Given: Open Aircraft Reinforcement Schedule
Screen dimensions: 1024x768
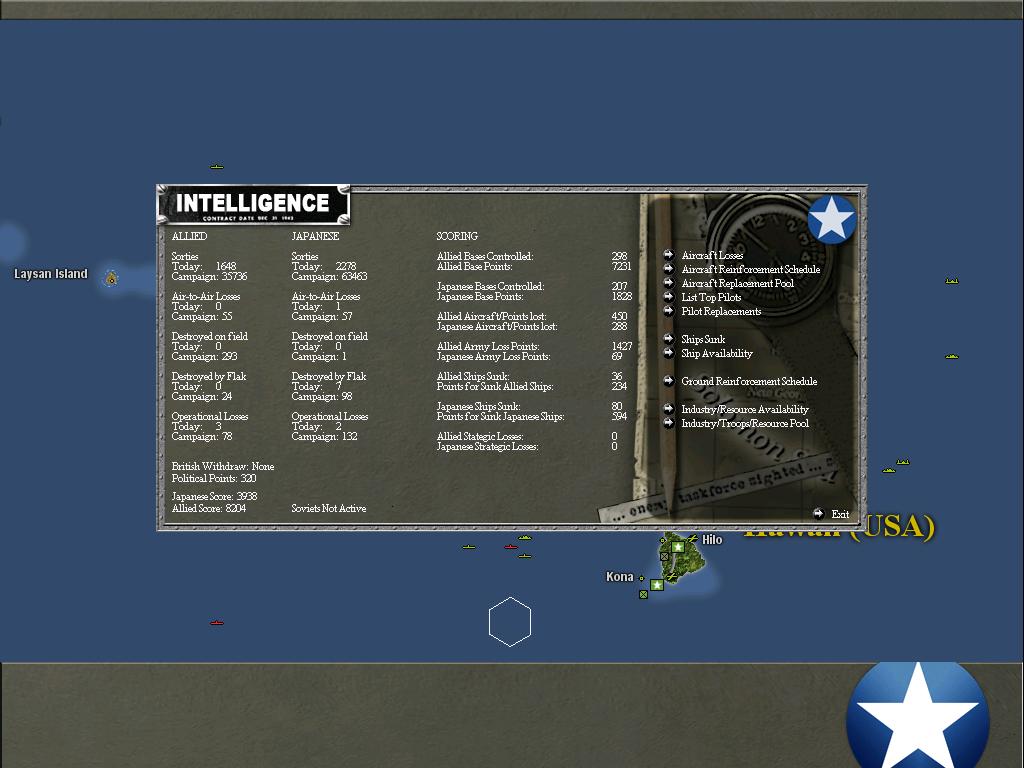Looking at the screenshot, I should coord(750,269).
